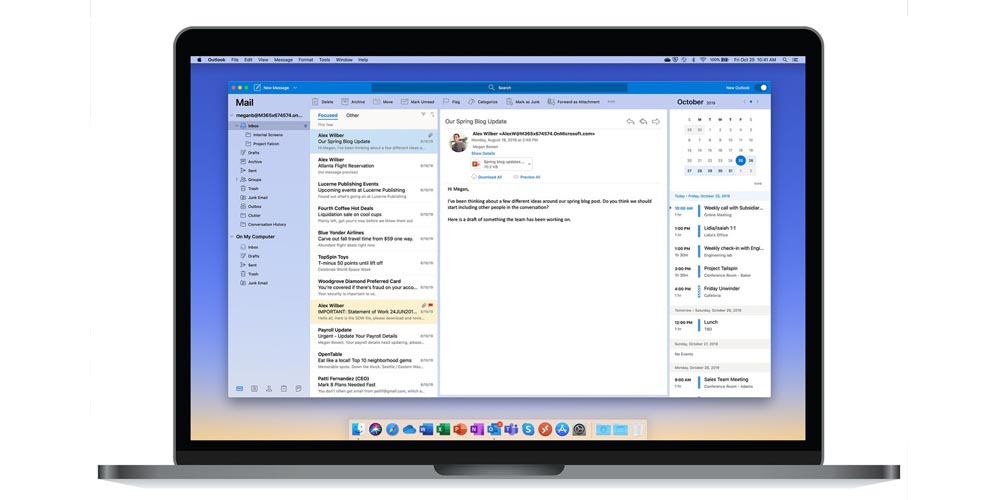Click the sort order icon beside filter

432,115
